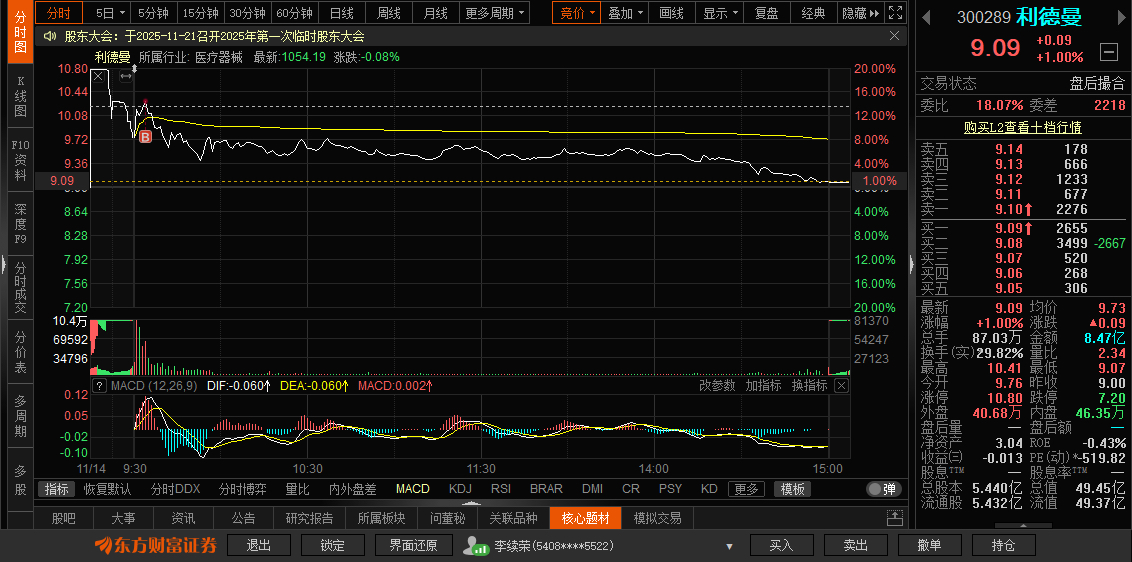Screen dimensions: 1132x562
Task: Click 恢复默认 to reset indicators
Action: (x=107, y=489)
